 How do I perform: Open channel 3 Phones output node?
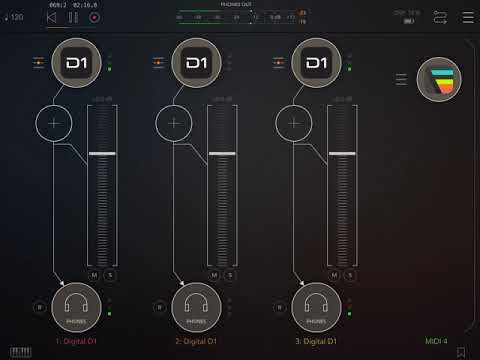(316, 307)
